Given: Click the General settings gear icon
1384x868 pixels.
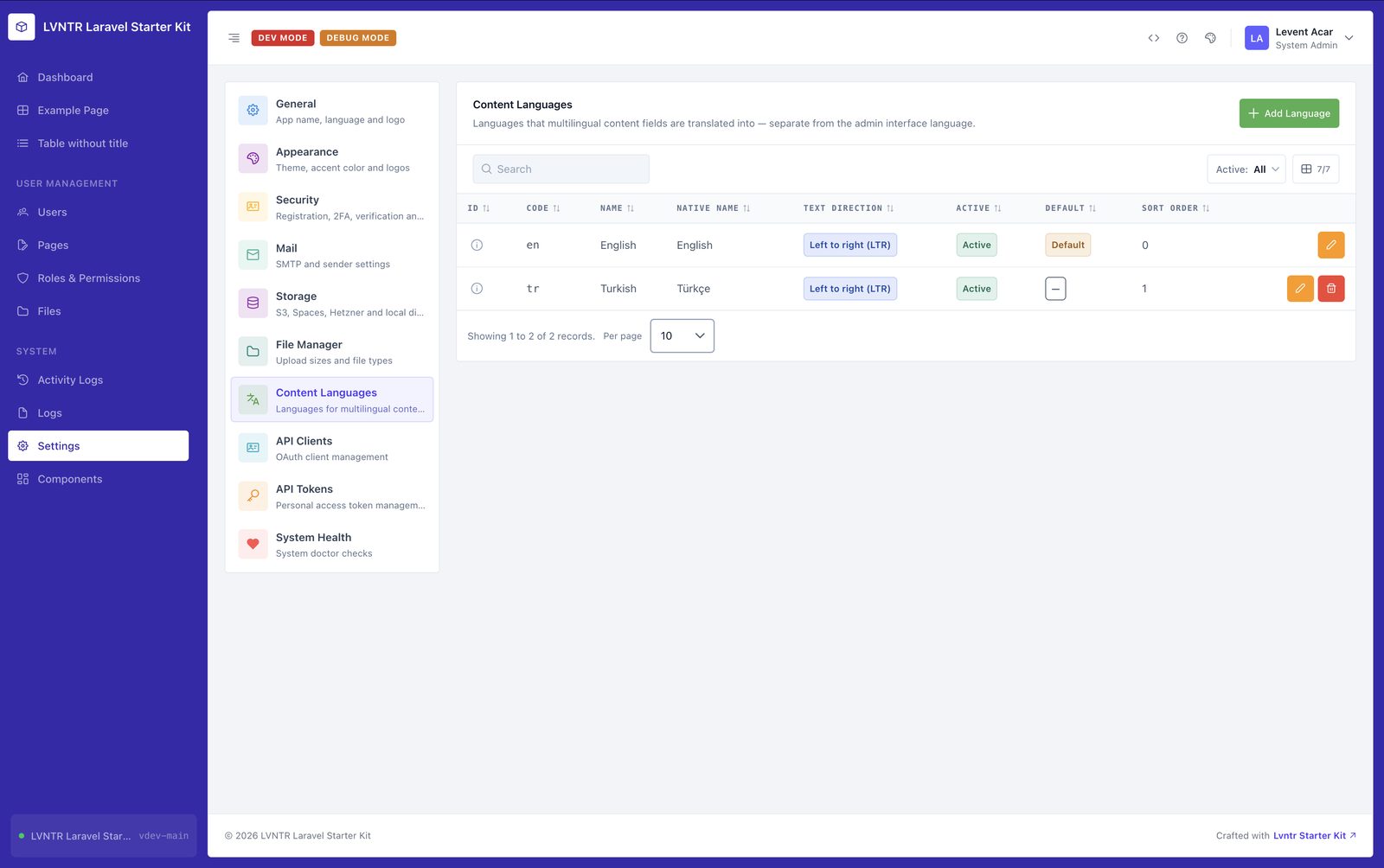Looking at the screenshot, I should [253, 111].
